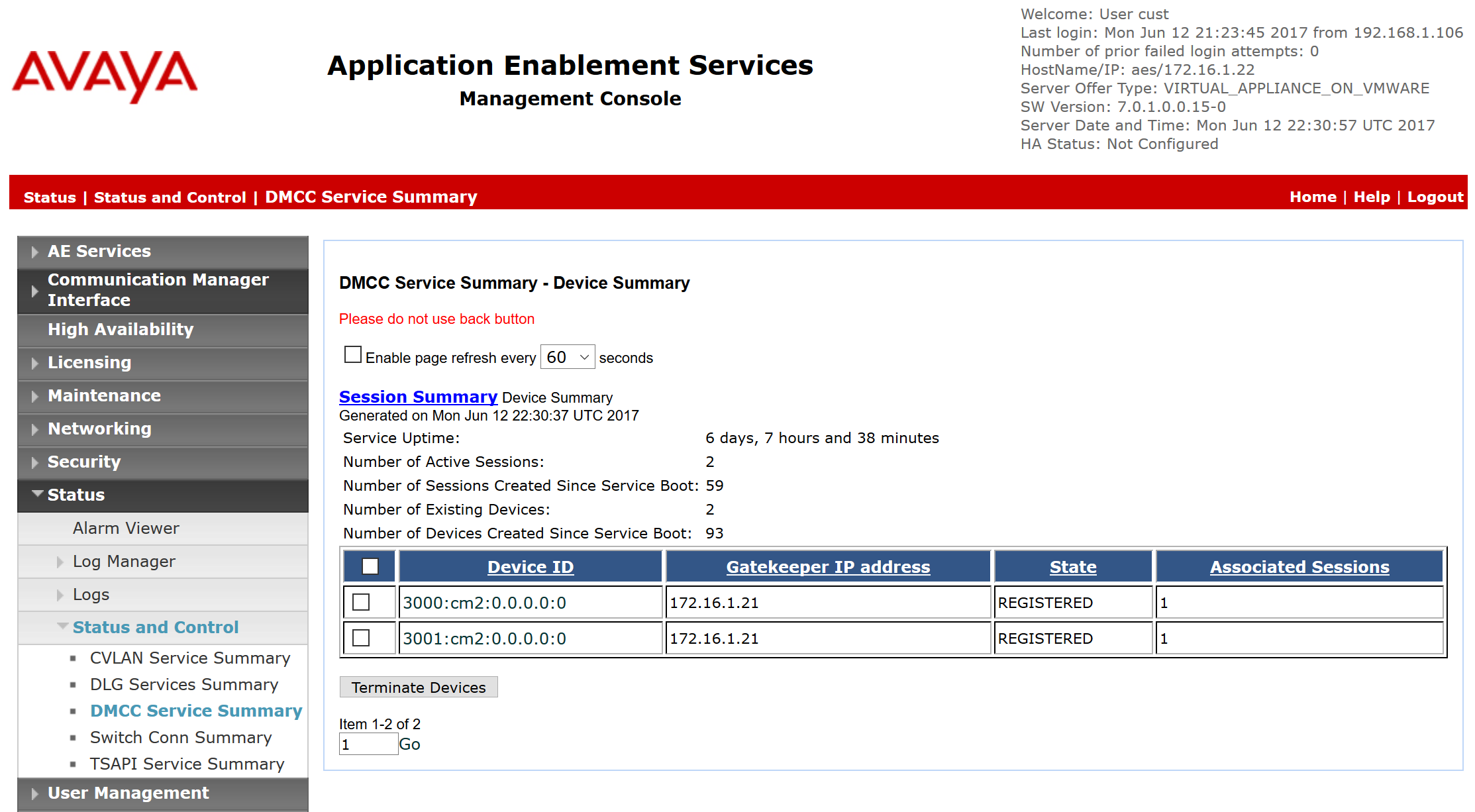Click Sessions Created Since Service Boot value 59
Viewport: 1475px width, 812px height.
(715, 486)
